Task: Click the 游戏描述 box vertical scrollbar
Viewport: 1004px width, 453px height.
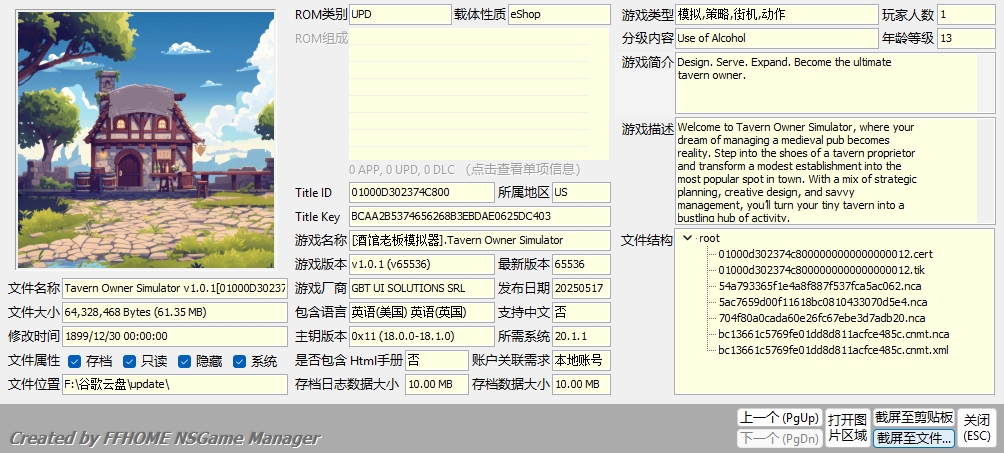Action: pos(986,170)
